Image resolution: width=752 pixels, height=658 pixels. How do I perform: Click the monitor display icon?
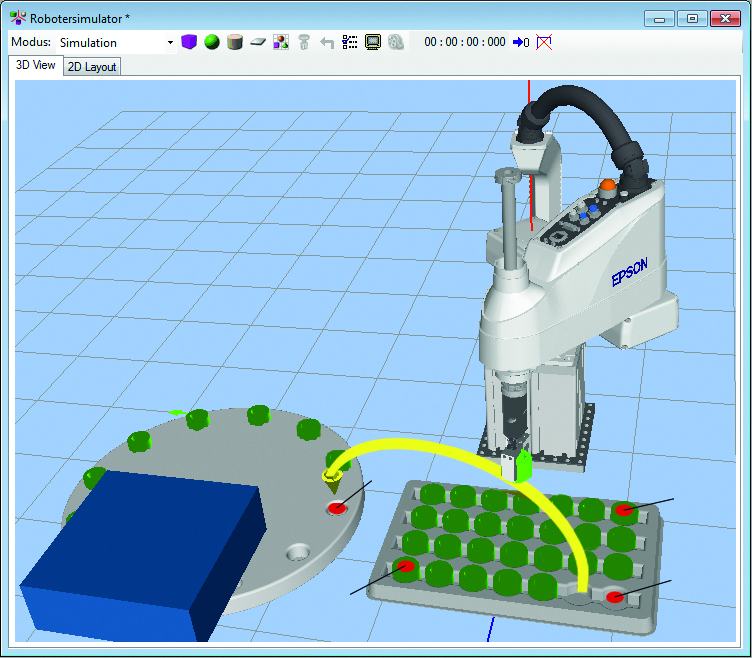click(372, 42)
